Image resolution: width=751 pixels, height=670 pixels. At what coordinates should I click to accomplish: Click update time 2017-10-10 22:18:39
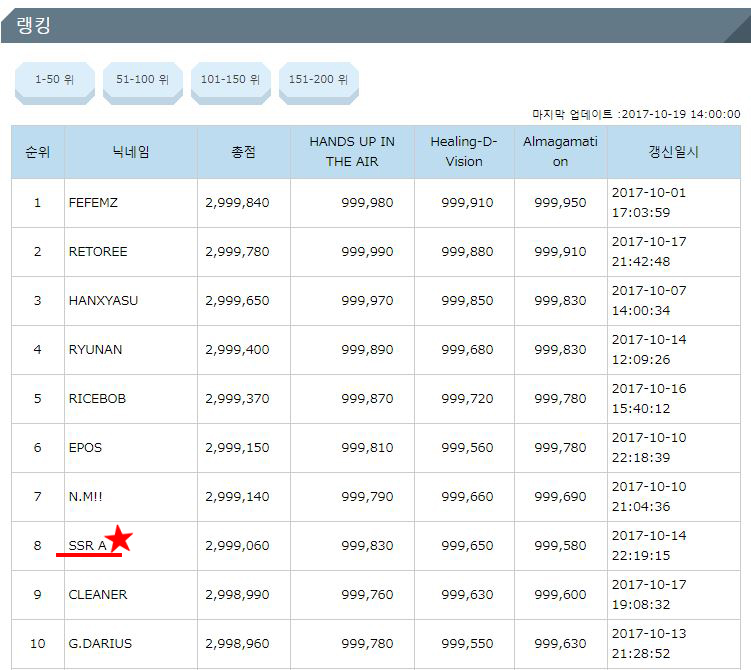tap(649, 448)
